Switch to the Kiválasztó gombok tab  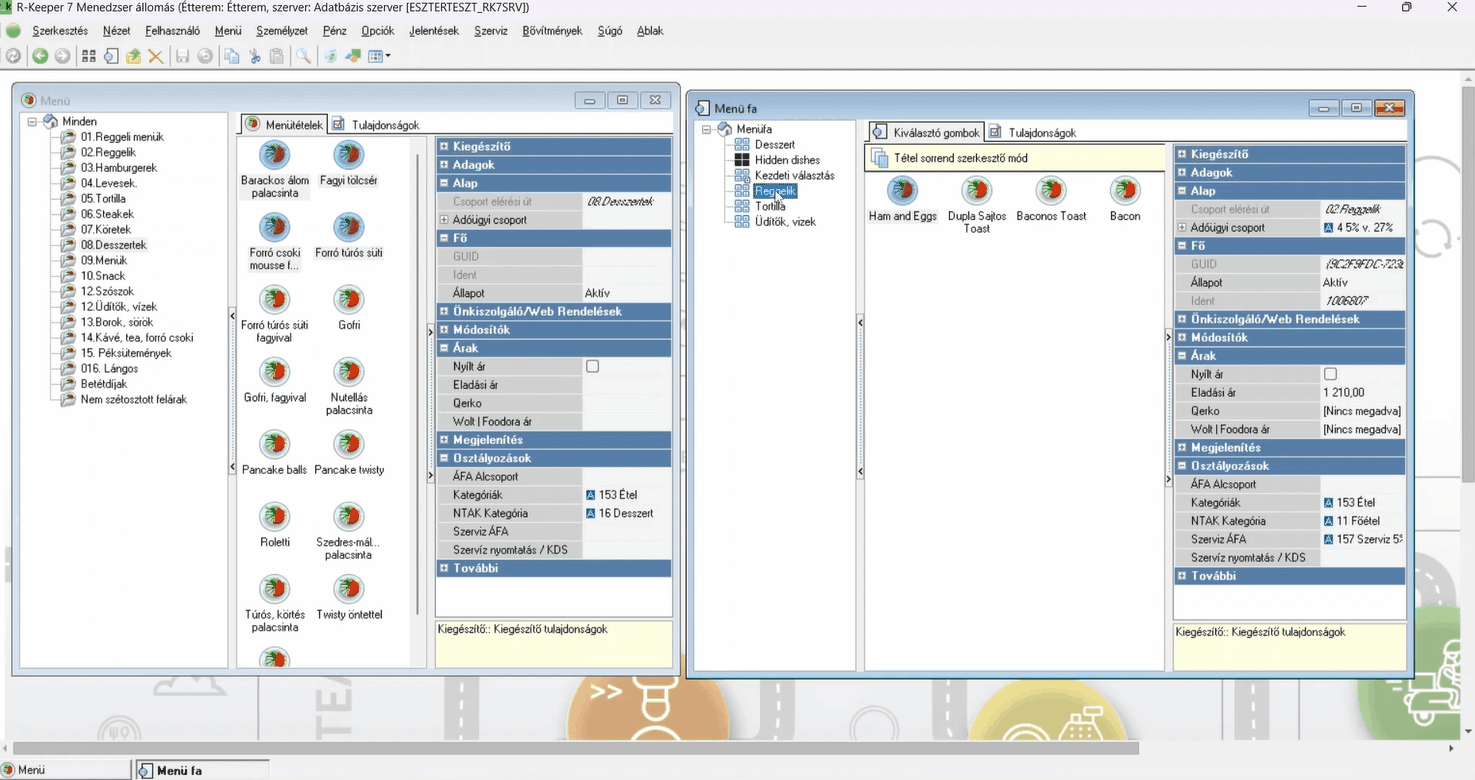(926, 132)
